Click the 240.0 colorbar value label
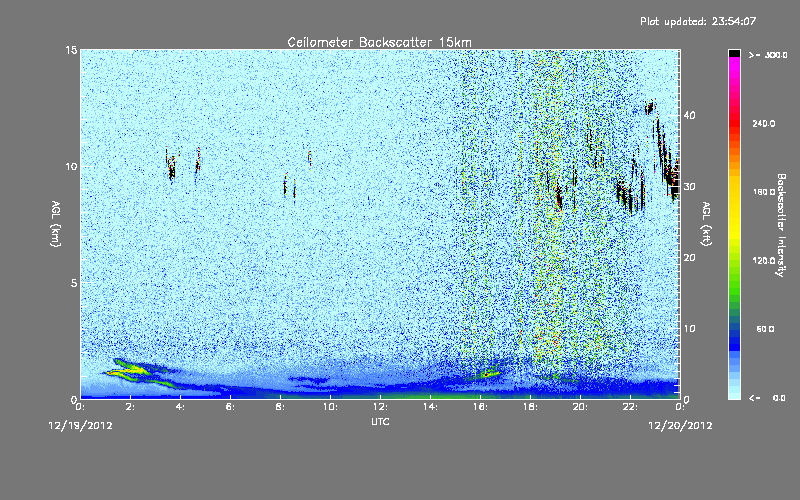The height and width of the screenshot is (500, 800). click(764, 124)
